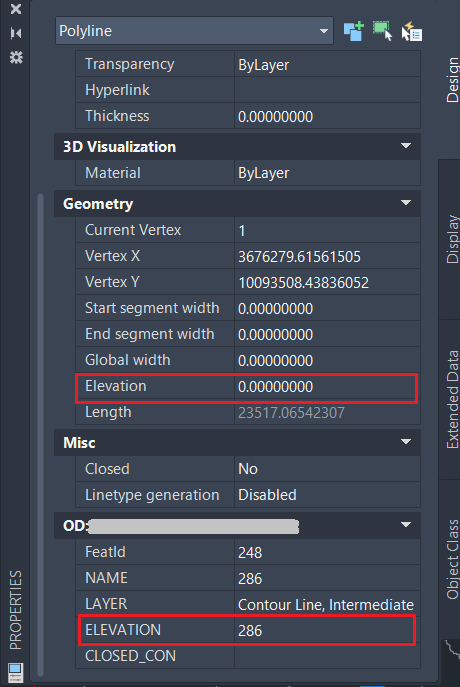
Task: Change the Closed property value No
Action: coord(327,469)
